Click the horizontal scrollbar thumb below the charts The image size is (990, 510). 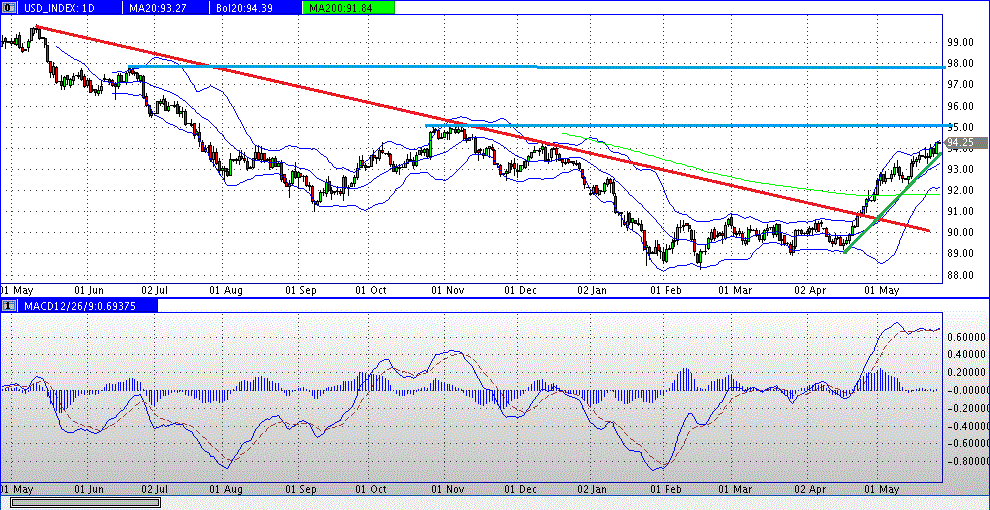pos(85,502)
